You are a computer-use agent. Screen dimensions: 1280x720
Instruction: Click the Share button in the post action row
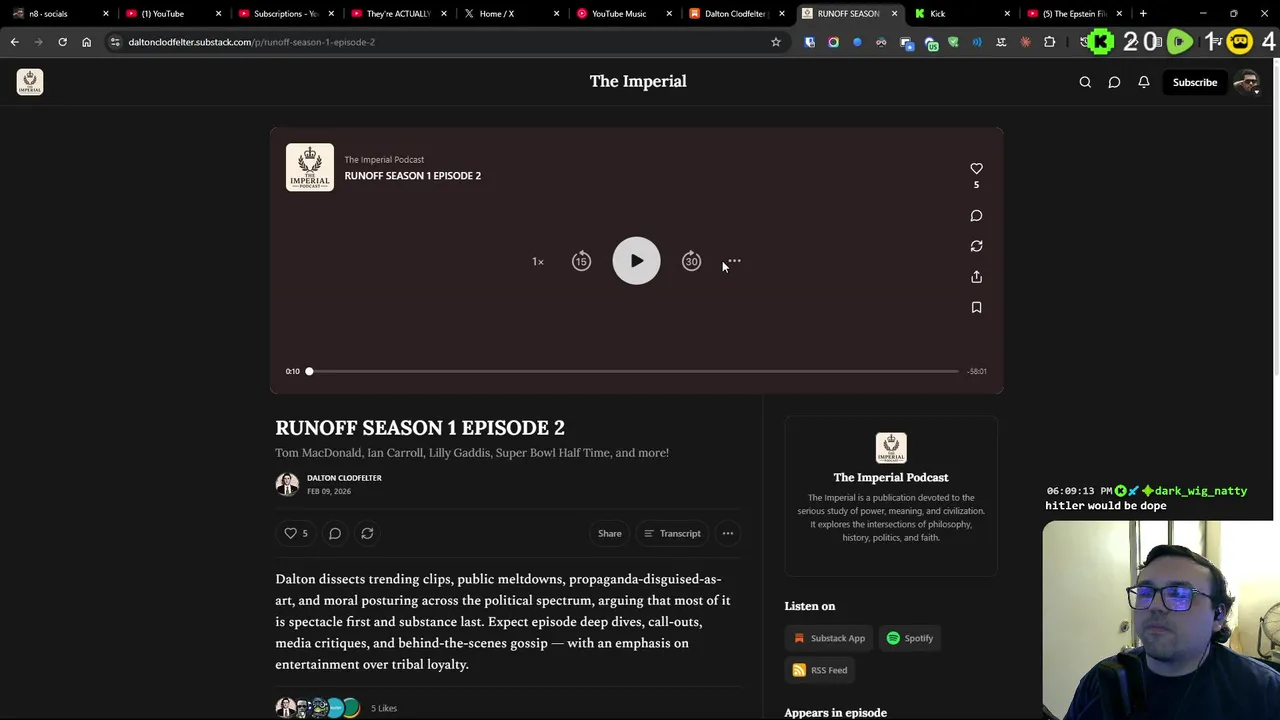[x=610, y=533]
